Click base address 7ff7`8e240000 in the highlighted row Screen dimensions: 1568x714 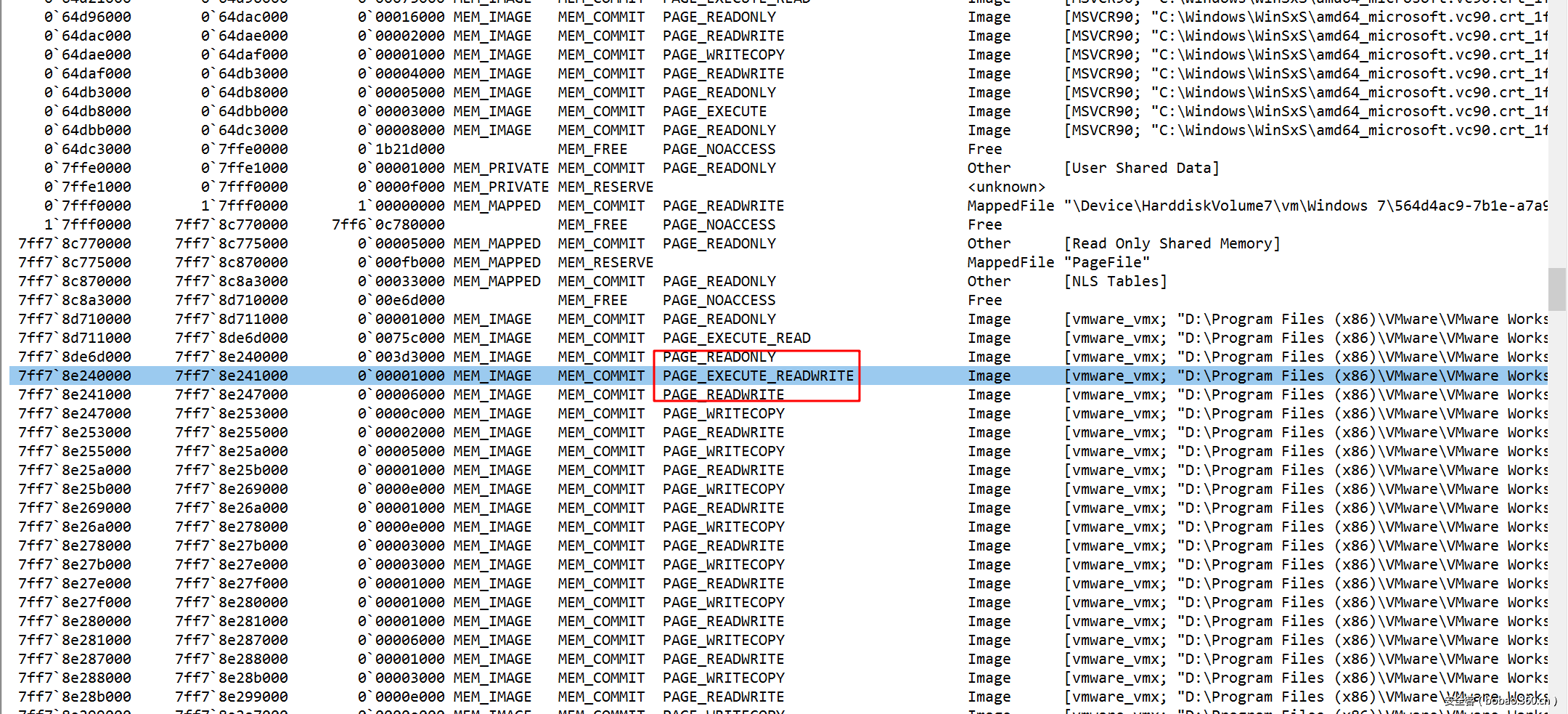[75, 376]
